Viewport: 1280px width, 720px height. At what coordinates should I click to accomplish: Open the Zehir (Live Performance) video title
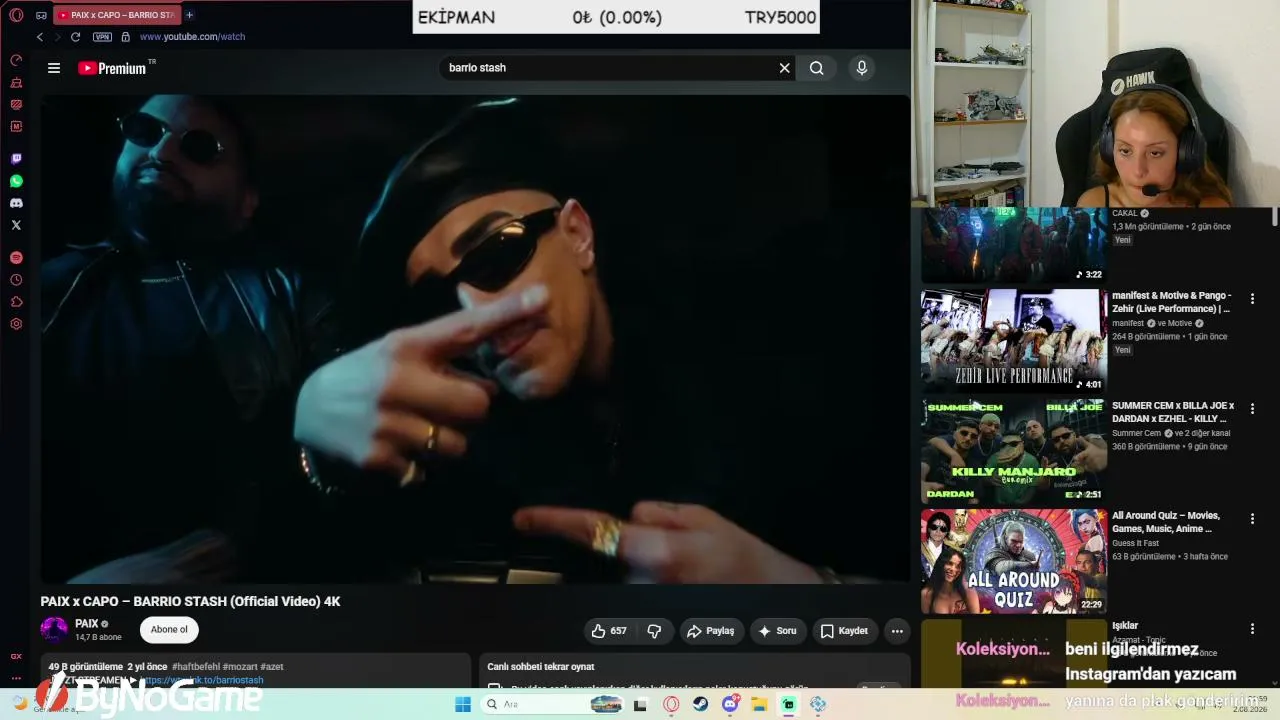(x=1172, y=302)
